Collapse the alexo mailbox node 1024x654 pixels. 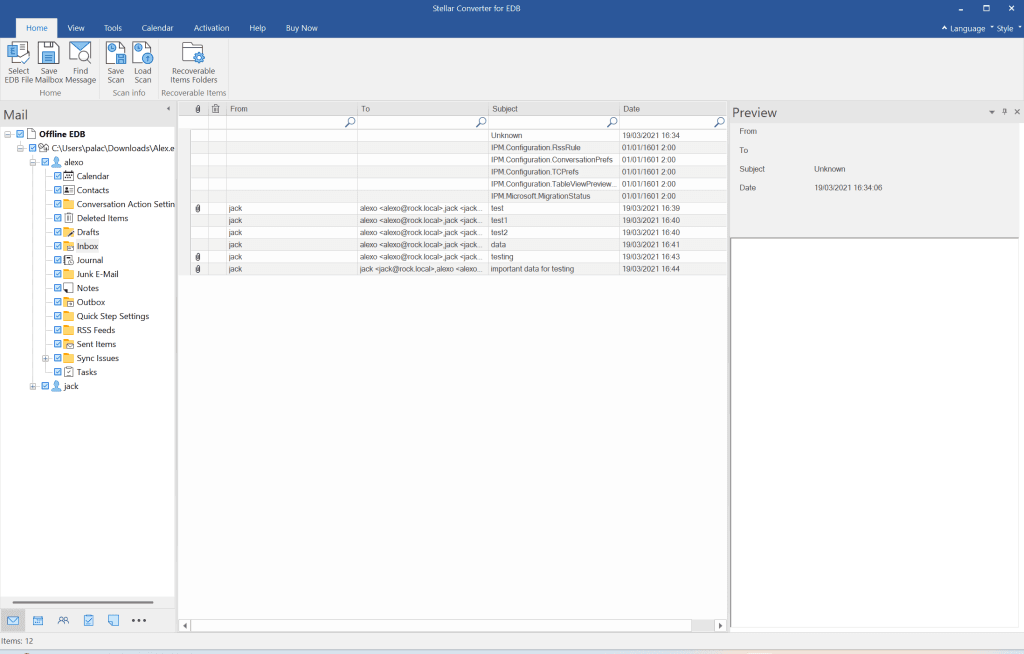coord(33,162)
